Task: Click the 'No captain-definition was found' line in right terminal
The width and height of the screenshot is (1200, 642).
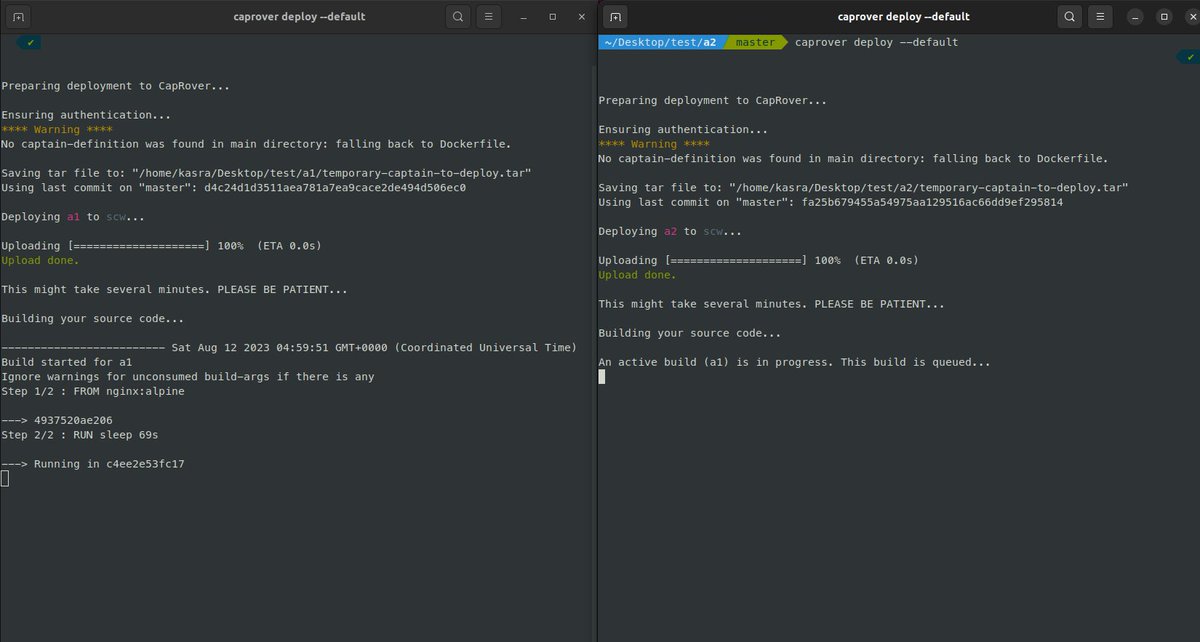Action: (x=854, y=159)
